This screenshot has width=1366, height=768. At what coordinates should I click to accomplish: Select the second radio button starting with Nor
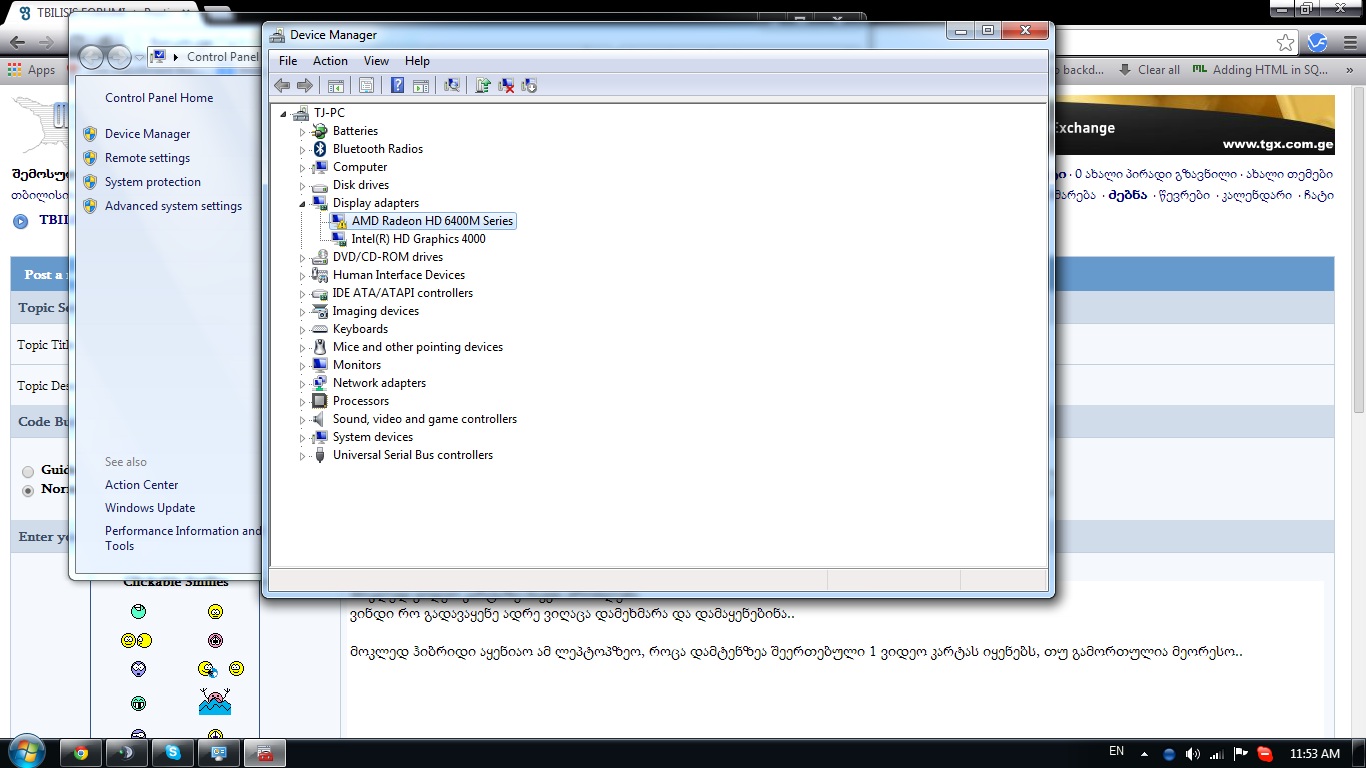(28, 490)
